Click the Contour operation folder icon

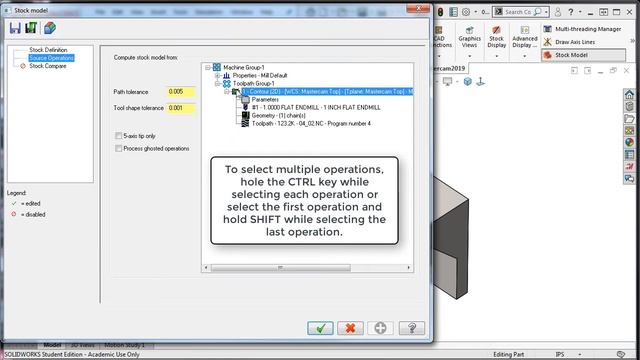click(x=236, y=92)
